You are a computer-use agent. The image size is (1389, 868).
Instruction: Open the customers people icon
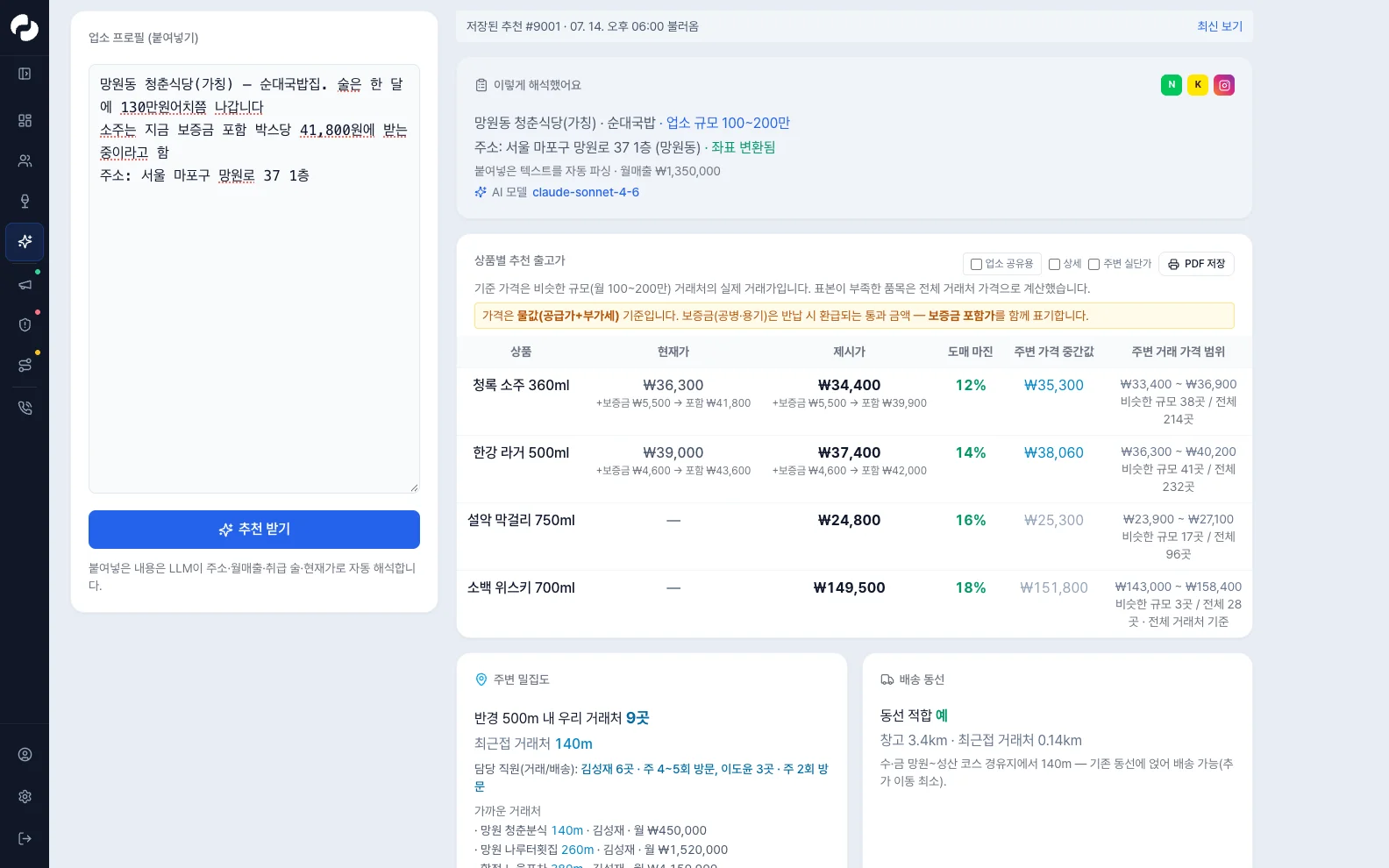pos(25,160)
